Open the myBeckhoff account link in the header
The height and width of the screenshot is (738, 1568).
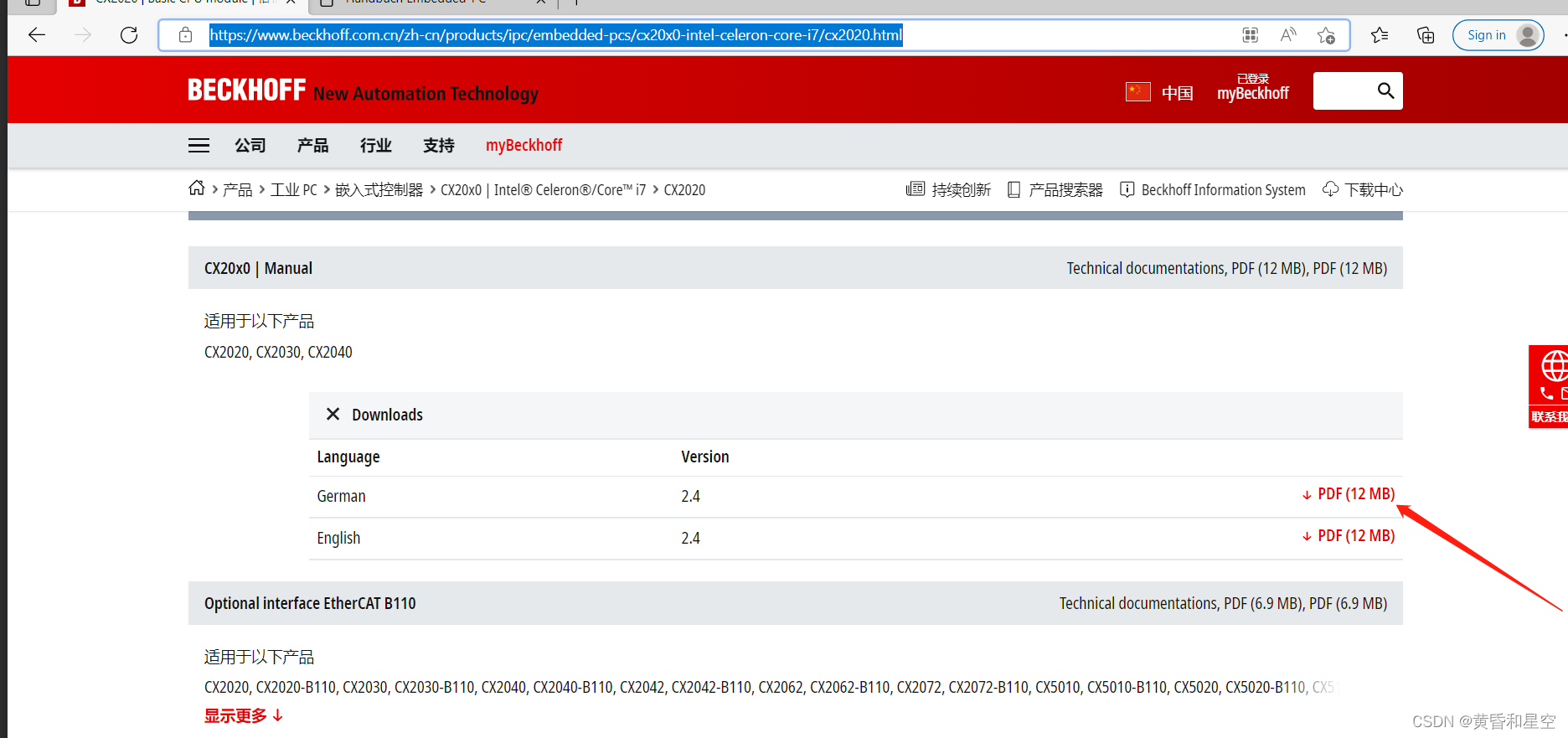pyautogui.click(x=1253, y=89)
